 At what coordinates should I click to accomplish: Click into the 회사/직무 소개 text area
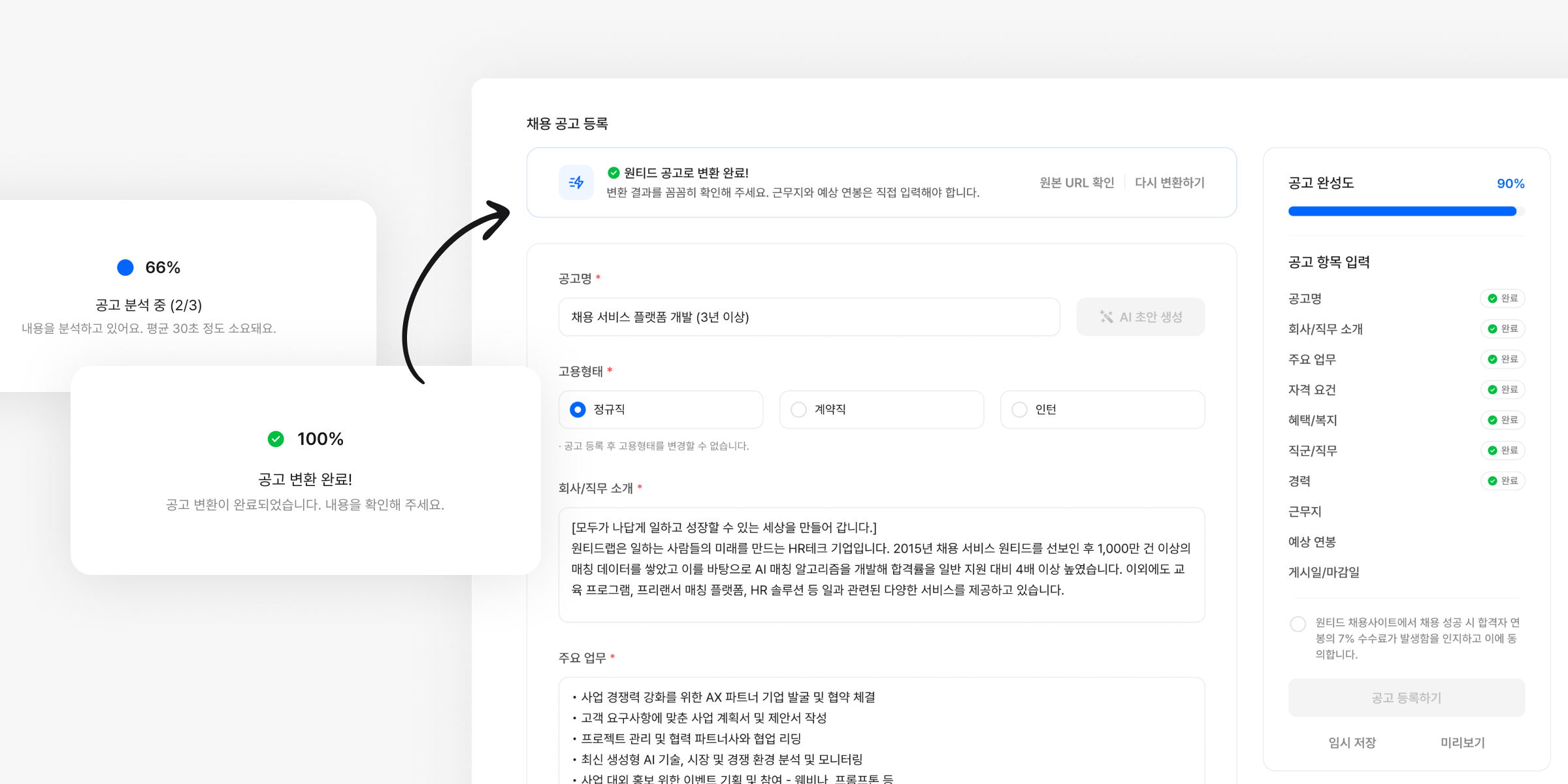pyautogui.click(x=881, y=565)
